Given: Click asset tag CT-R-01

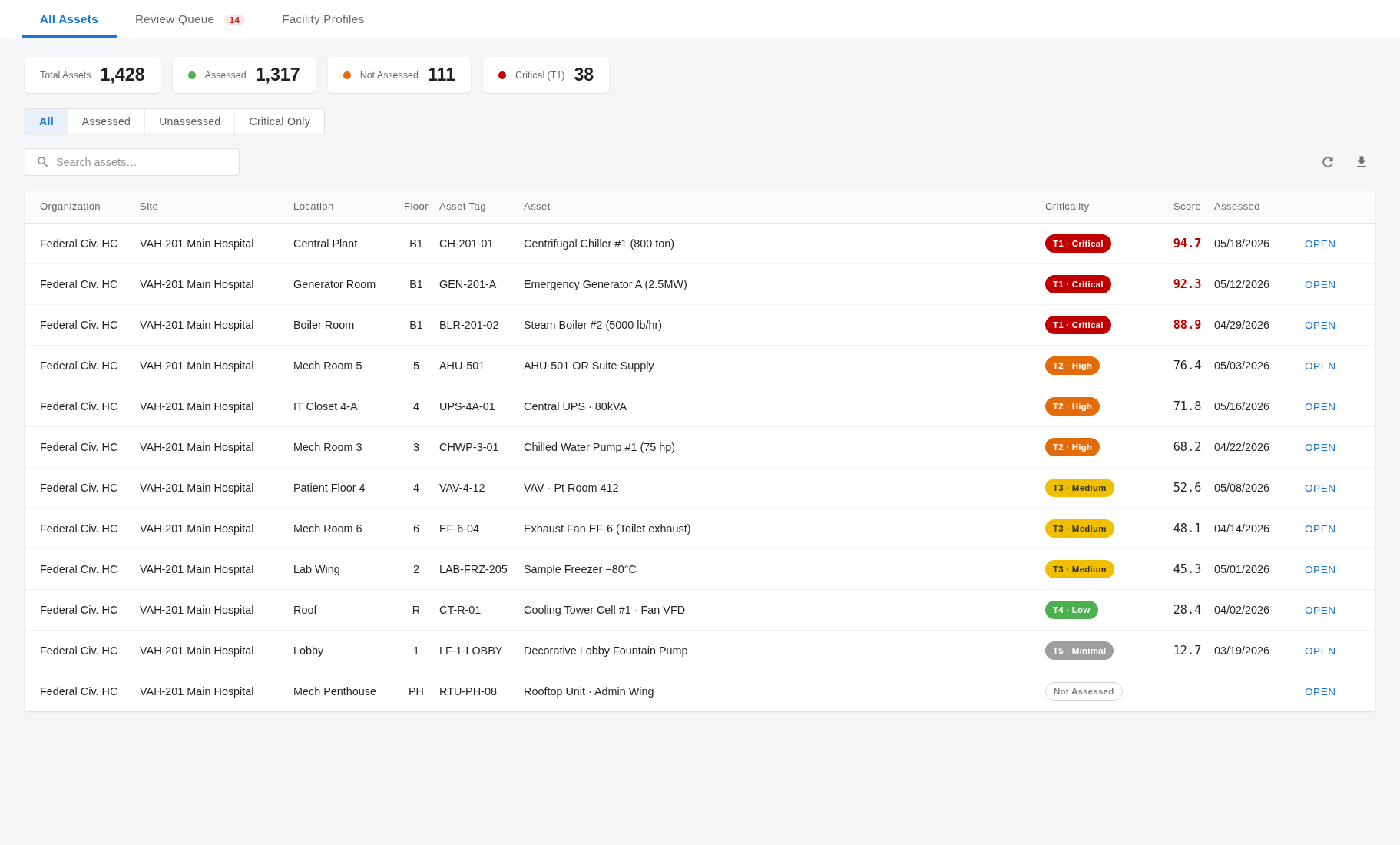Looking at the screenshot, I should point(460,610).
